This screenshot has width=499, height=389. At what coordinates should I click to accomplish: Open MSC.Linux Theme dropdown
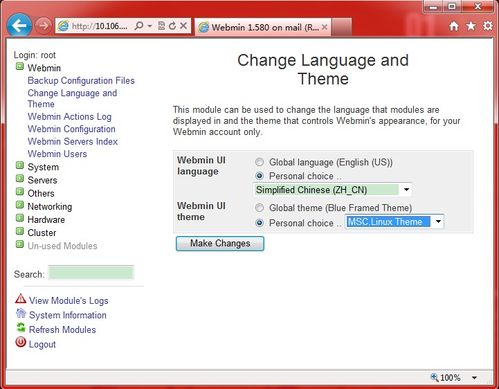click(x=395, y=222)
